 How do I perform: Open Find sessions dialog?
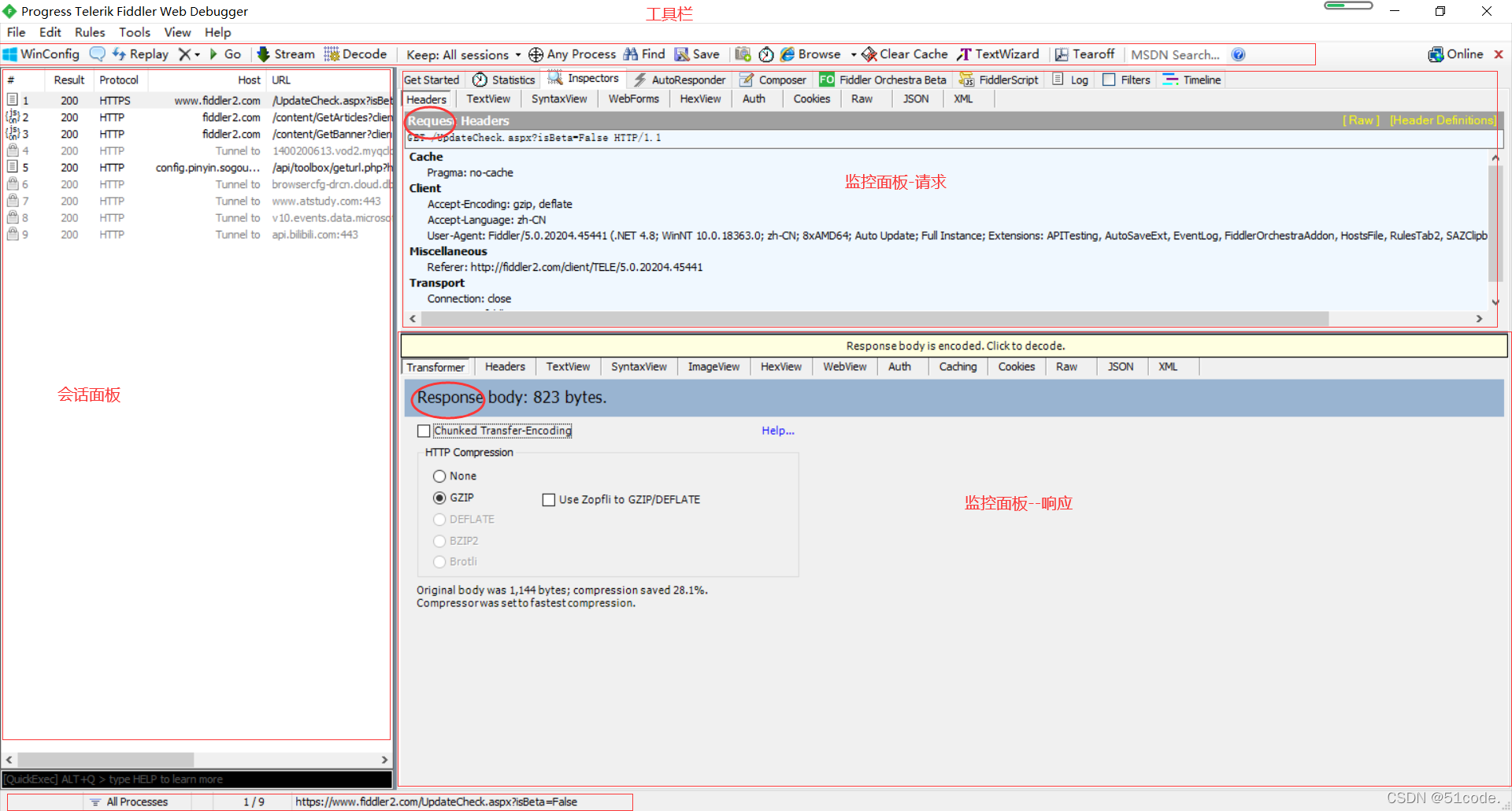[644, 54]
